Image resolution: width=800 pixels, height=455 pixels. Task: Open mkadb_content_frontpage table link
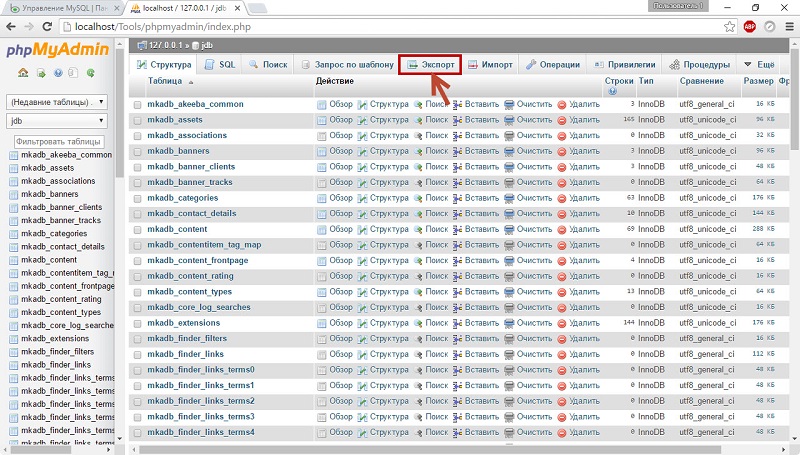(x=198, y=261)
